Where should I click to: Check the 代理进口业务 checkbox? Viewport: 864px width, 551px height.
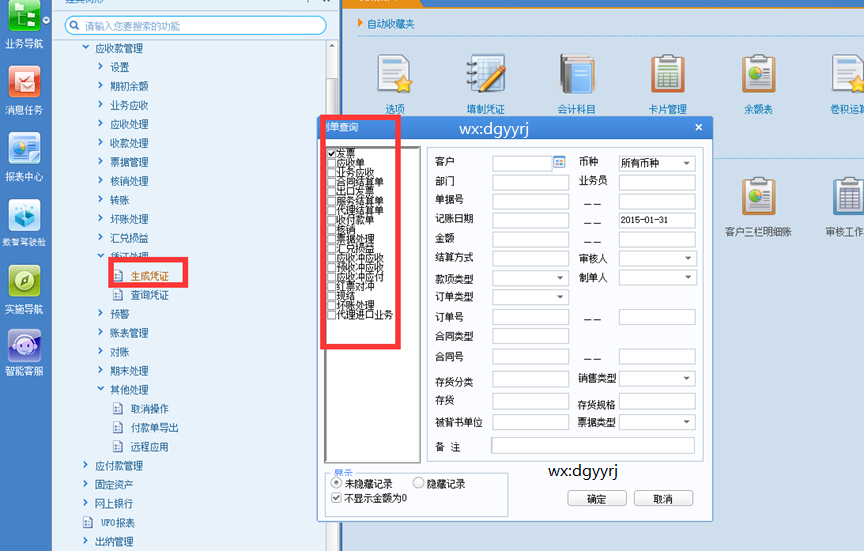pyautogui.click(x=332, y=315)
